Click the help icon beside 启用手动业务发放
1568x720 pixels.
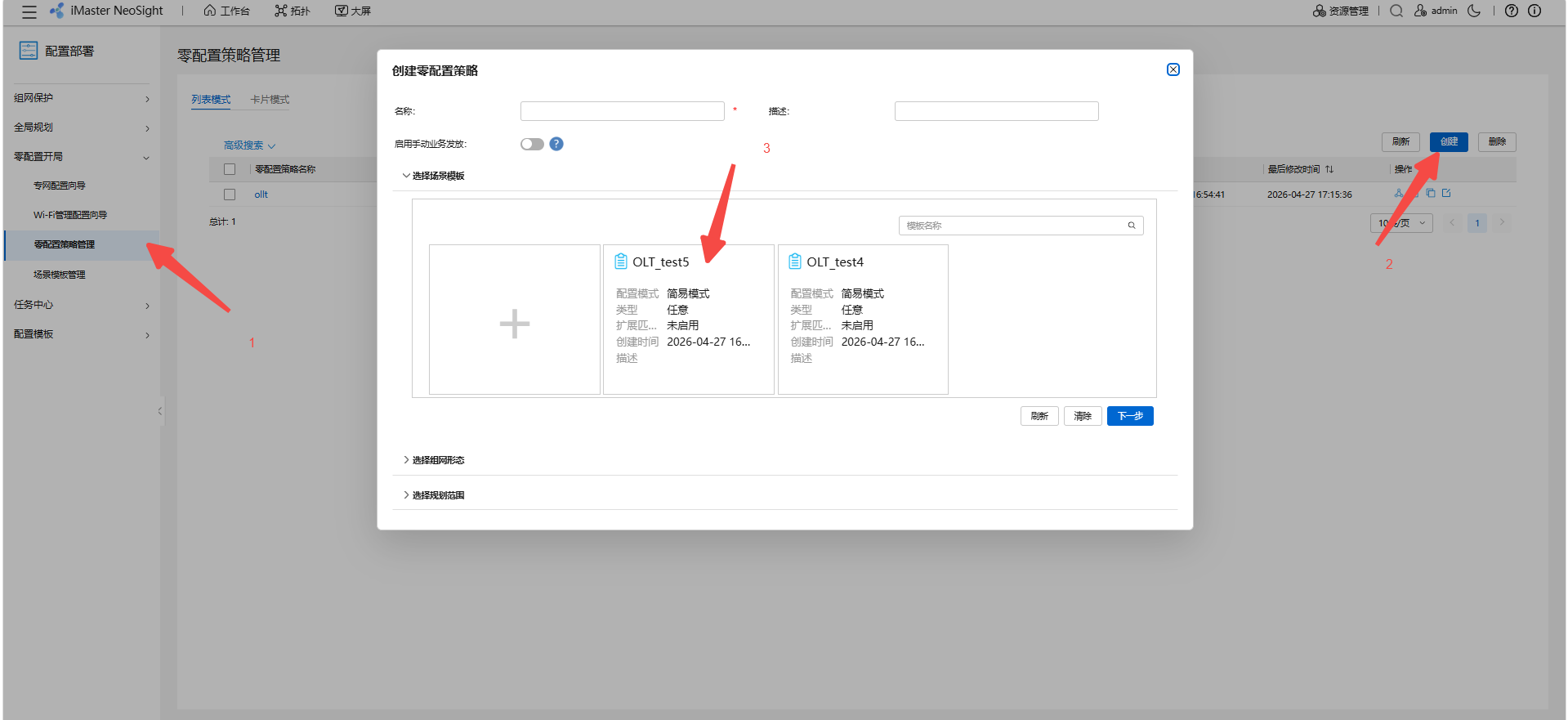[556, 144]
